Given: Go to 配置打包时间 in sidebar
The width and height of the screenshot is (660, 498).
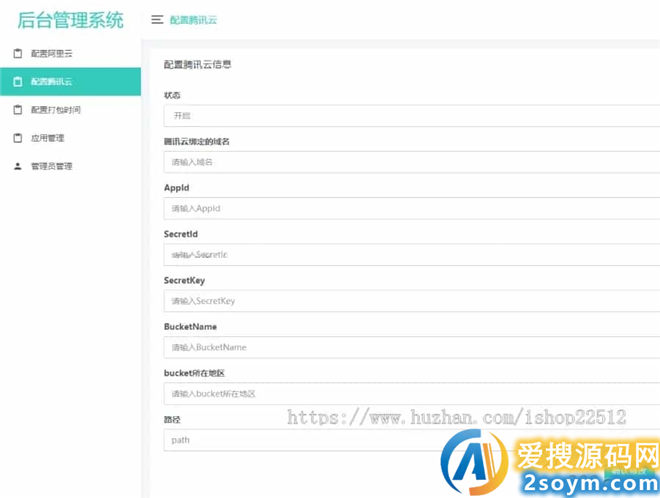Looking at the screenshot, I should (x=70, y=110).
